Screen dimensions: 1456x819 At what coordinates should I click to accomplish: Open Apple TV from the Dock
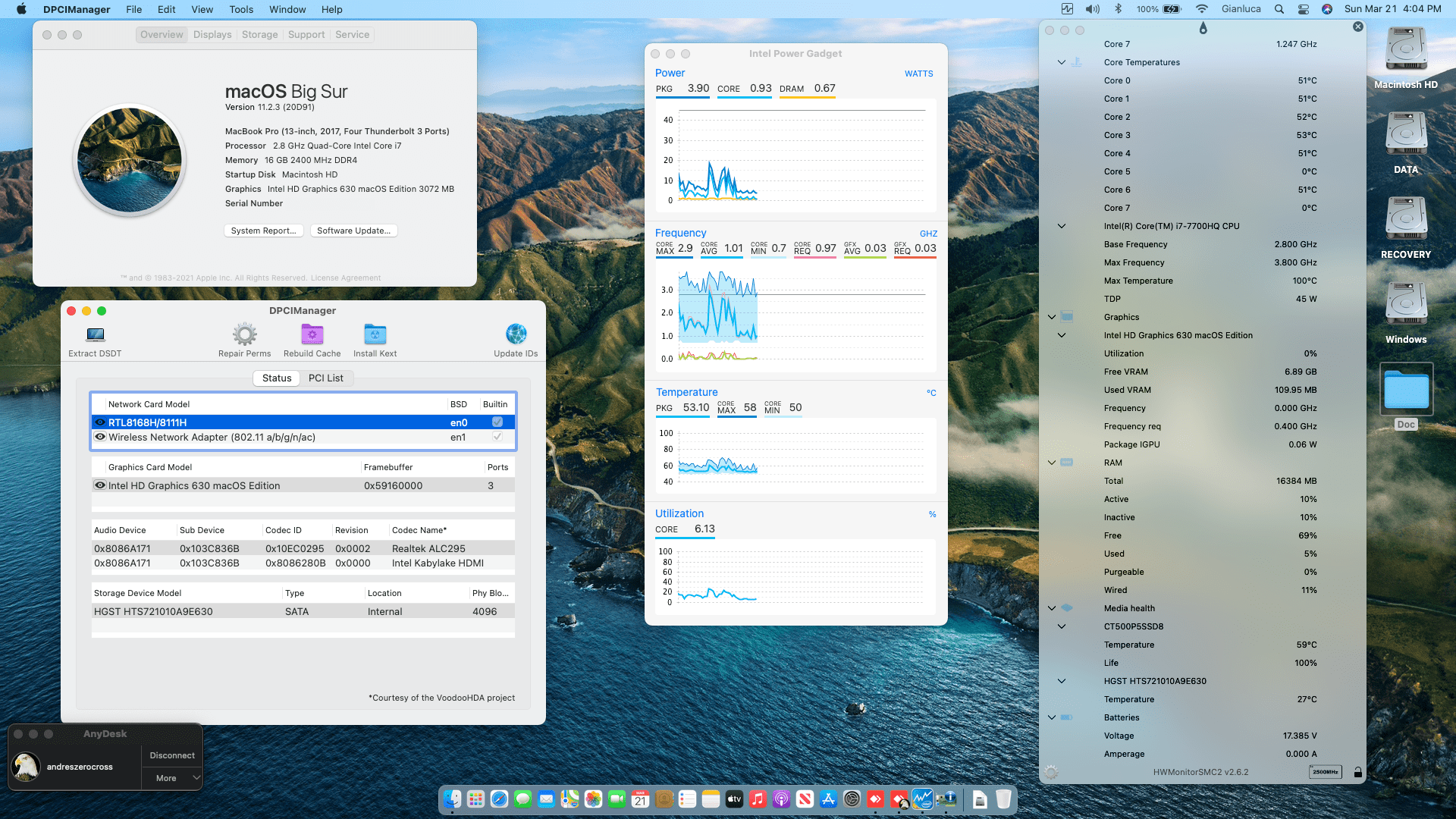tap(734, 799)
